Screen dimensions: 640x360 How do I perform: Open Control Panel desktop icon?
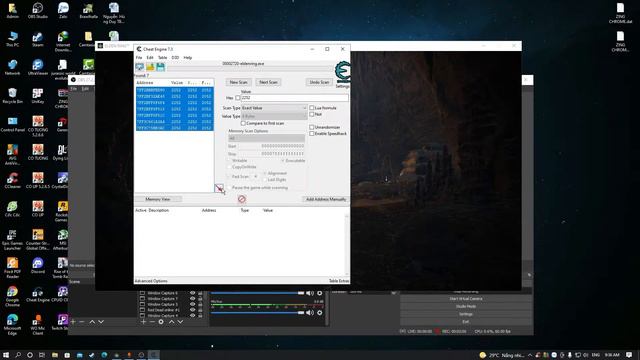pyautogui.click(x=12, y=124)
